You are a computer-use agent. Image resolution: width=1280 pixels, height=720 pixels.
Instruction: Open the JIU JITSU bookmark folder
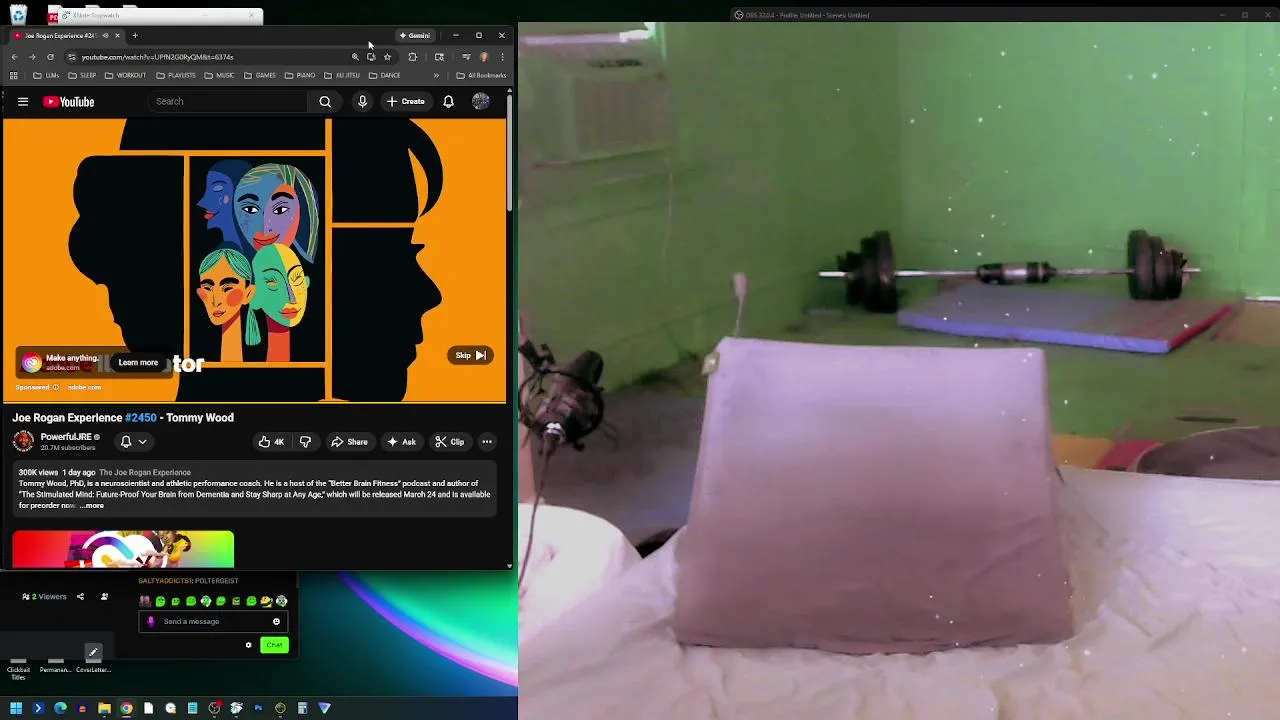click(342, 75)
